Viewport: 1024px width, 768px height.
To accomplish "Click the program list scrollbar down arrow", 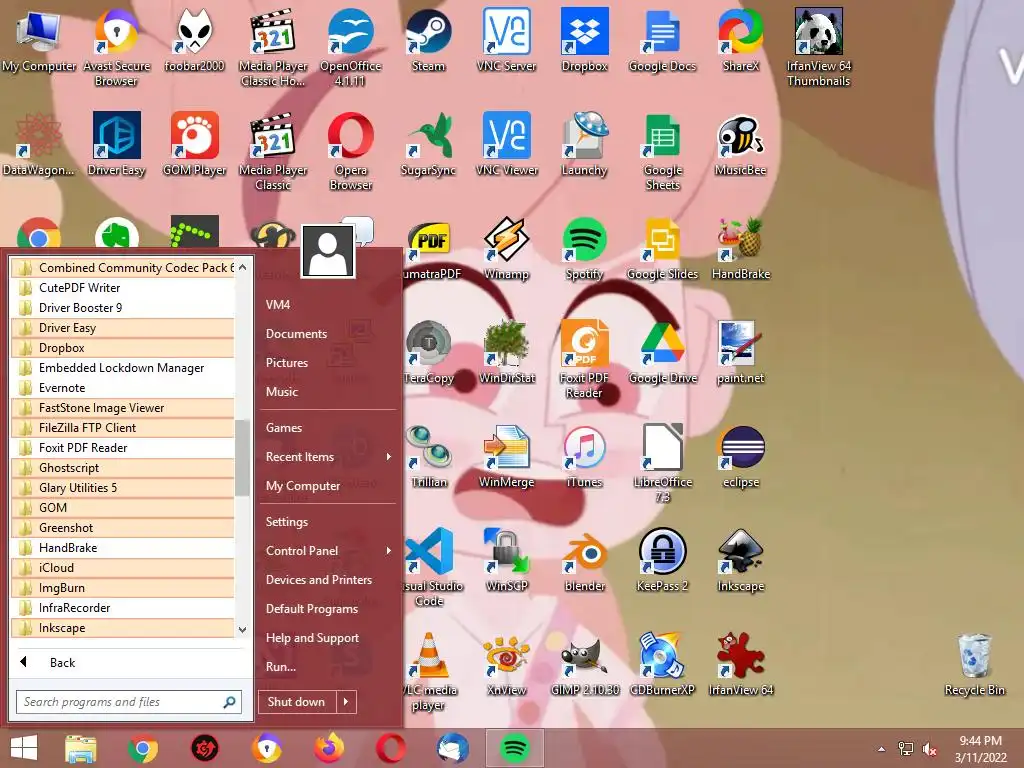I will [x=242, y=630].
